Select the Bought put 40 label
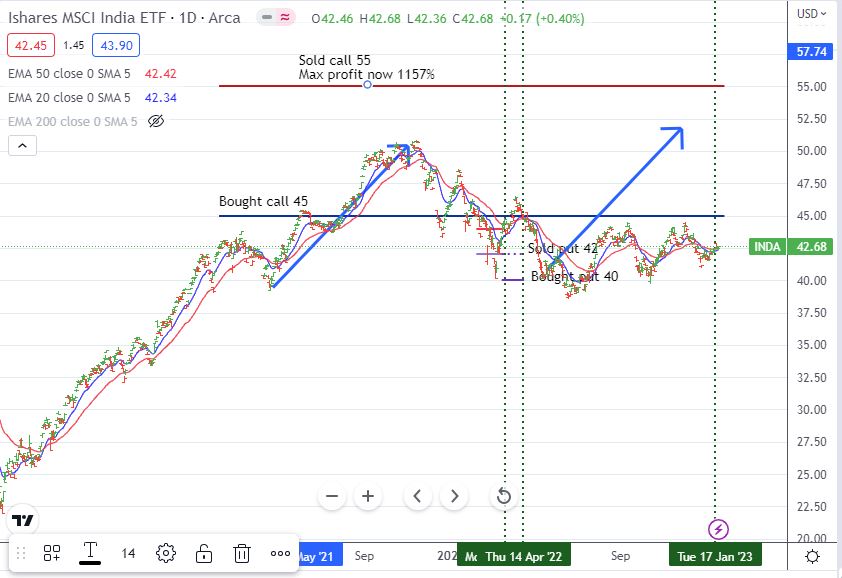The height and width of the screenshot is (578, 842). (x=575, y=276)
